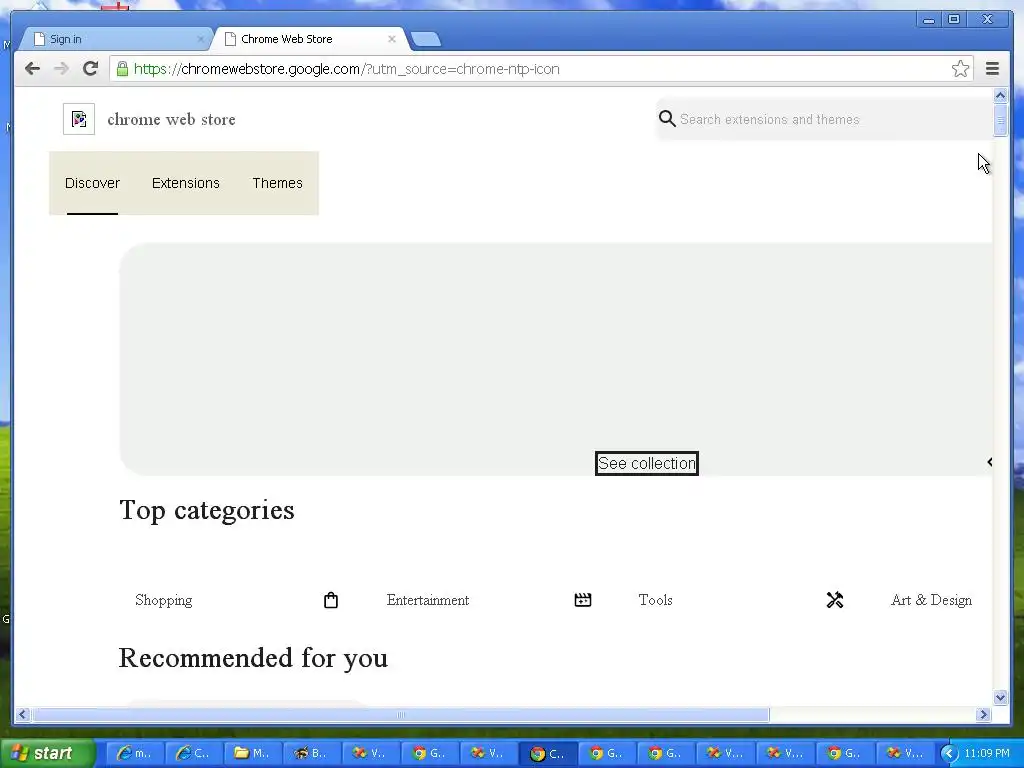The image size is (1024, 768).
Task: Click the horizontal scrollbar right arrow
Action: 984,714
